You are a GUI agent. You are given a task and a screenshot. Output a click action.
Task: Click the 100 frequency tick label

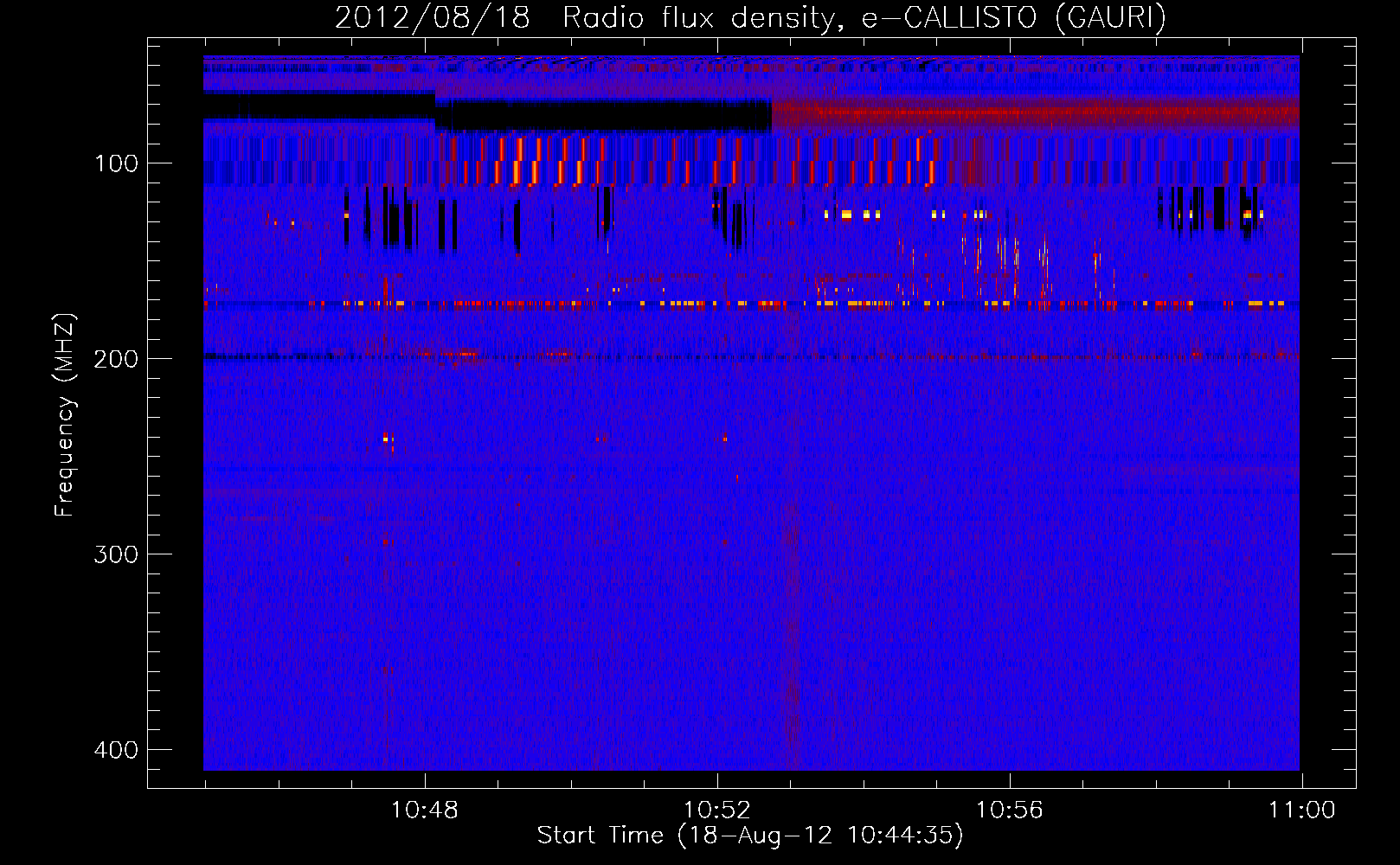pyautogui.click(x=116, y=163)
